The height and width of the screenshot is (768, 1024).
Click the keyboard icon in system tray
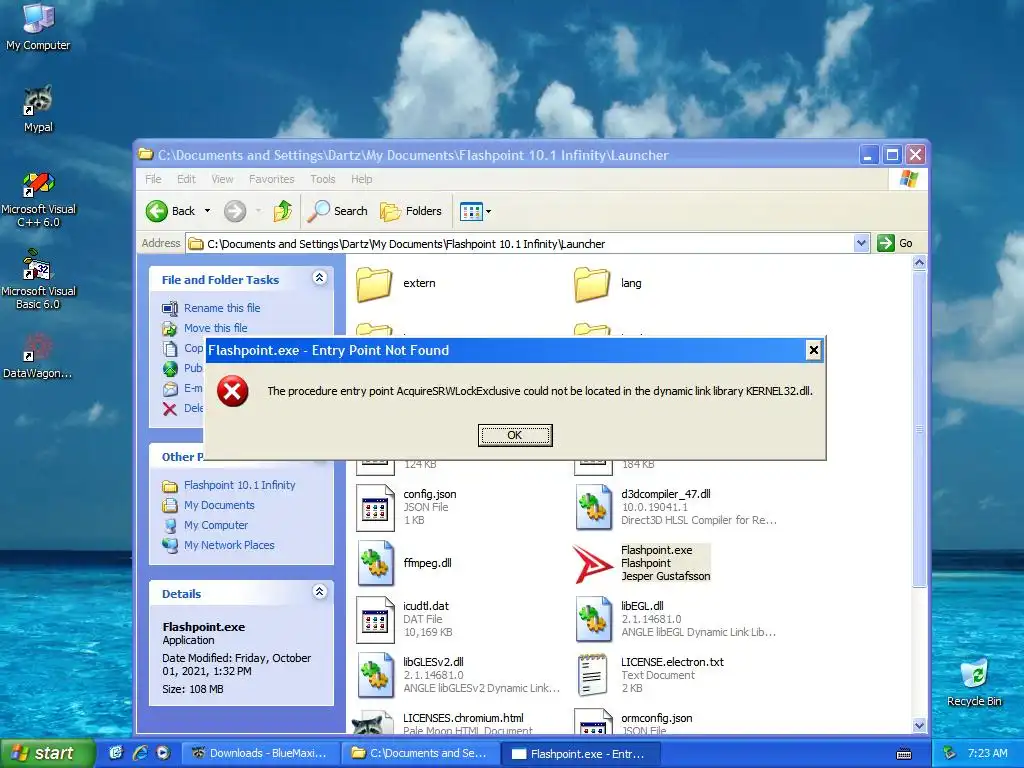(904, 754)
